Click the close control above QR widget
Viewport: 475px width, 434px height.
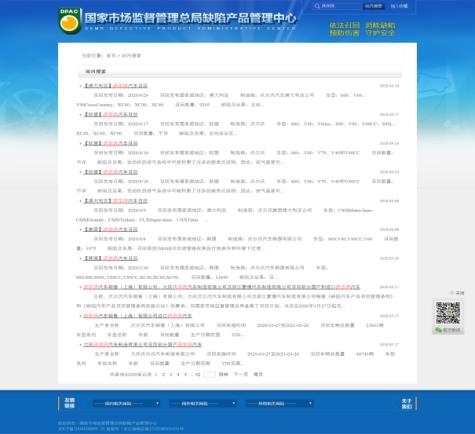[x=457, y=293]
